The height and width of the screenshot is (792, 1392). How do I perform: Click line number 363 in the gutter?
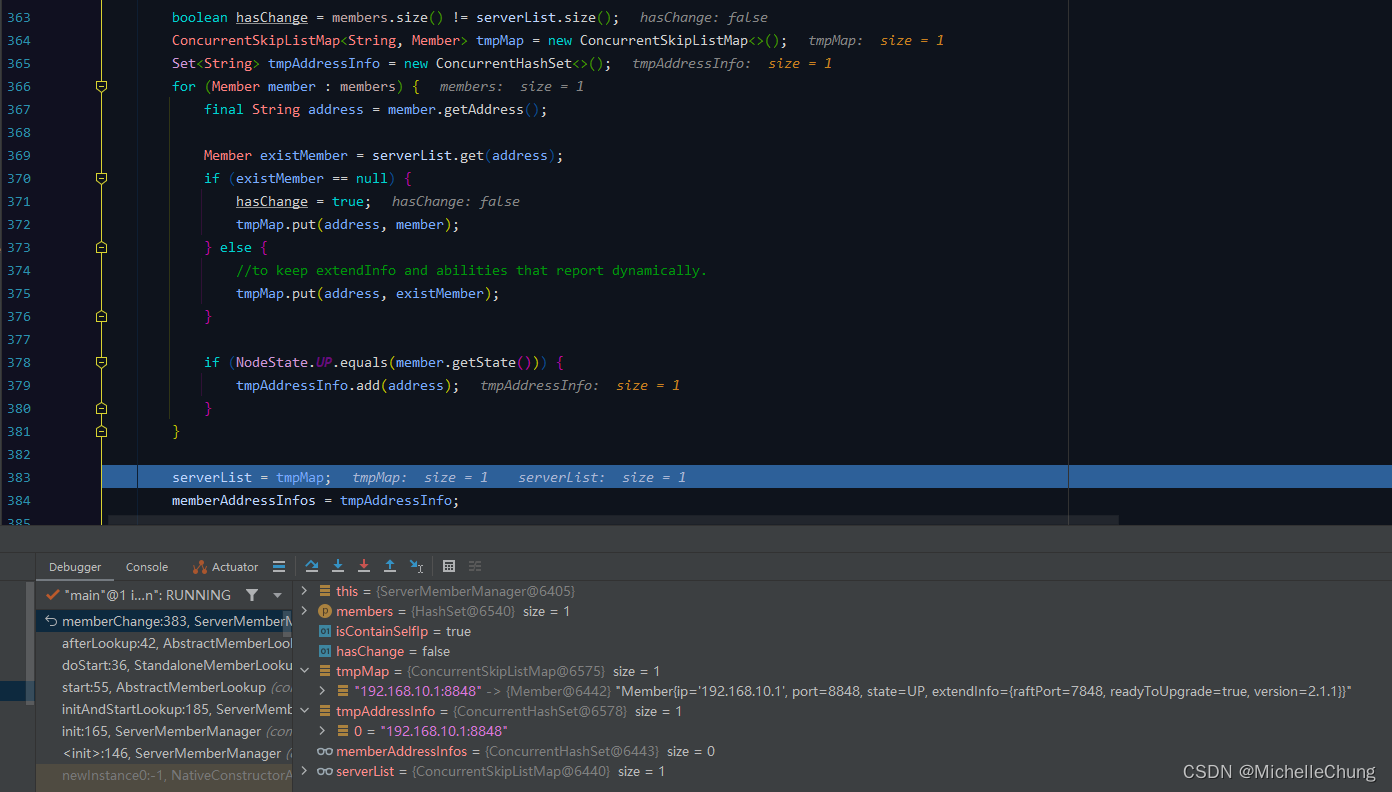point(18,17)
